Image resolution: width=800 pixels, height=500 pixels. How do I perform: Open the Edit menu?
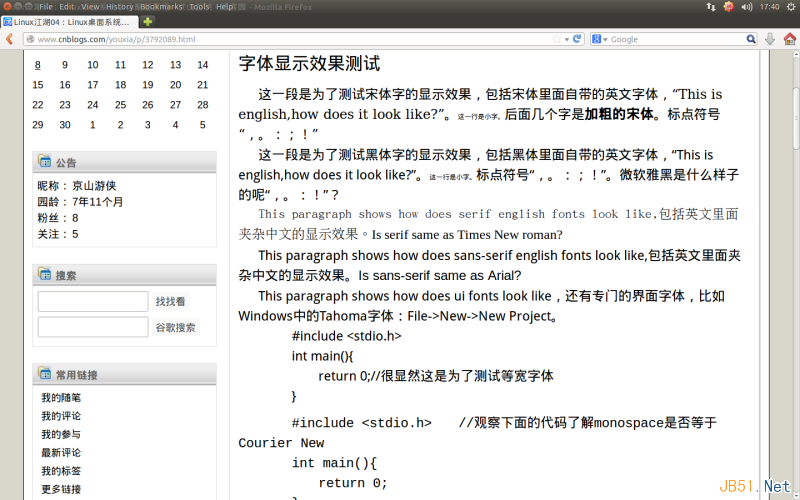point(67,7)
